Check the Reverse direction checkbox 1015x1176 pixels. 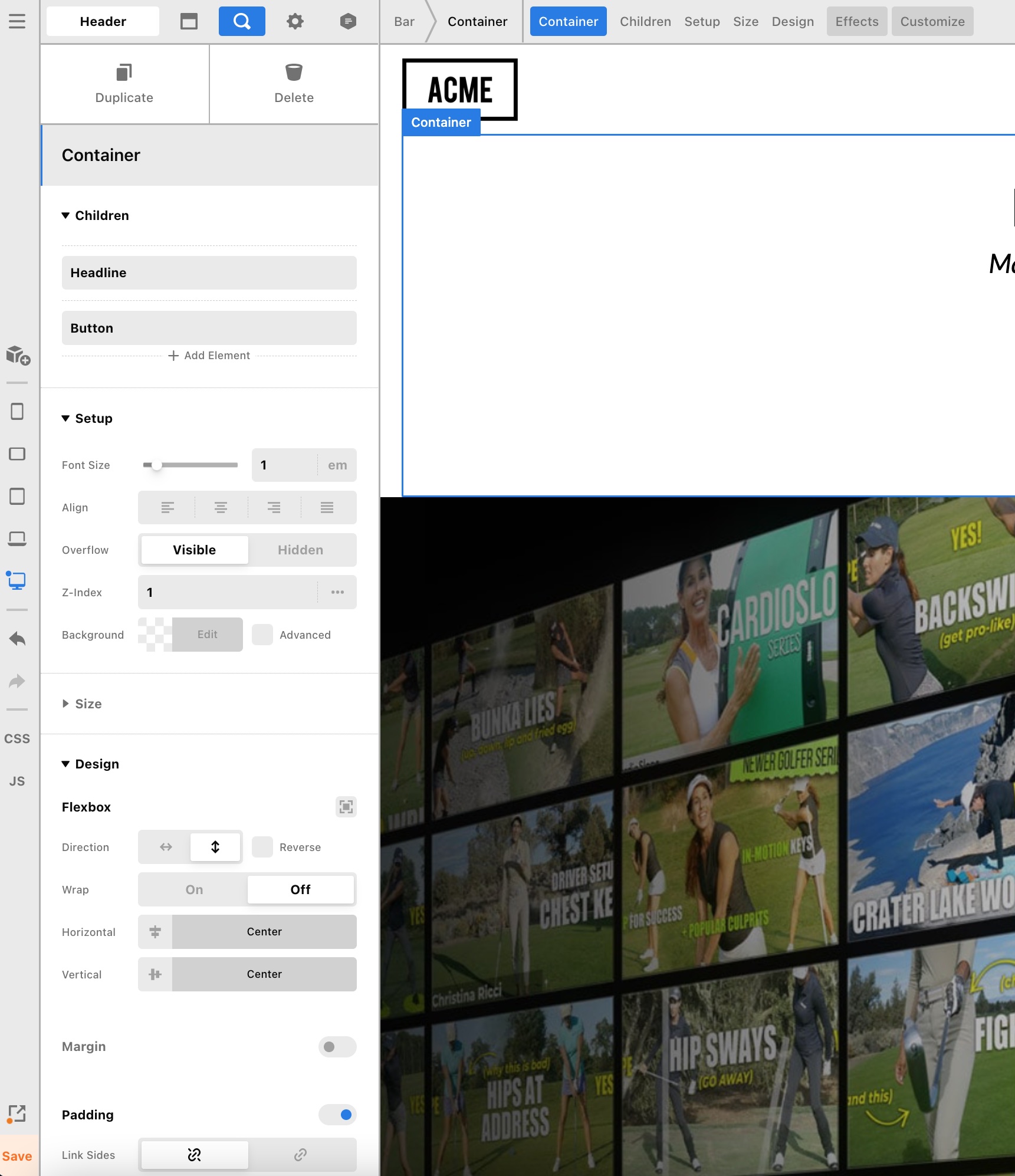click(262, 847)
